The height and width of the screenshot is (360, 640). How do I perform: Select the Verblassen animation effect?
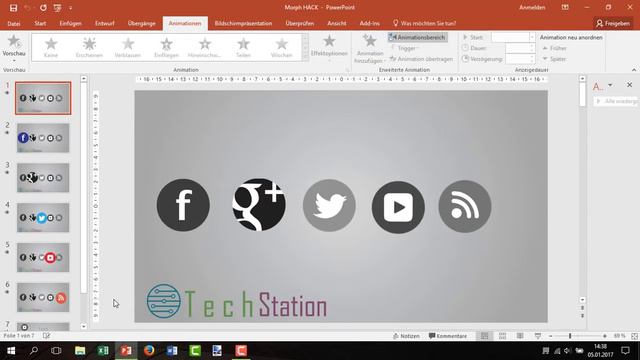click(128, 47)
